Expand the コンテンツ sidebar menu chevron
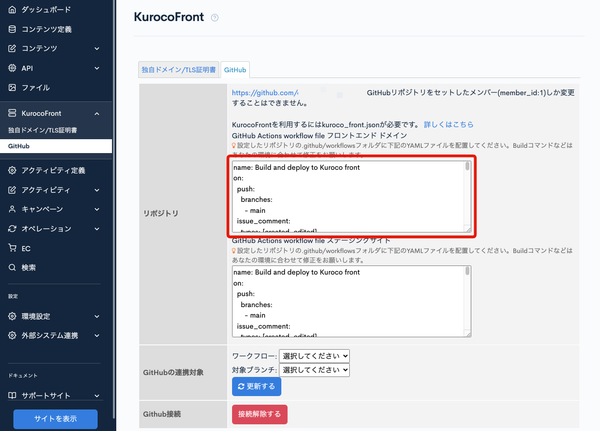This screenshot has width=600, height=431. click(97, 49)
